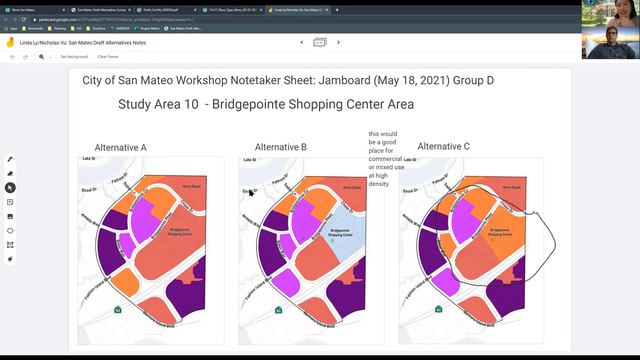
Task: Click the browser address bar URL
Action: (x=116, y=20)
